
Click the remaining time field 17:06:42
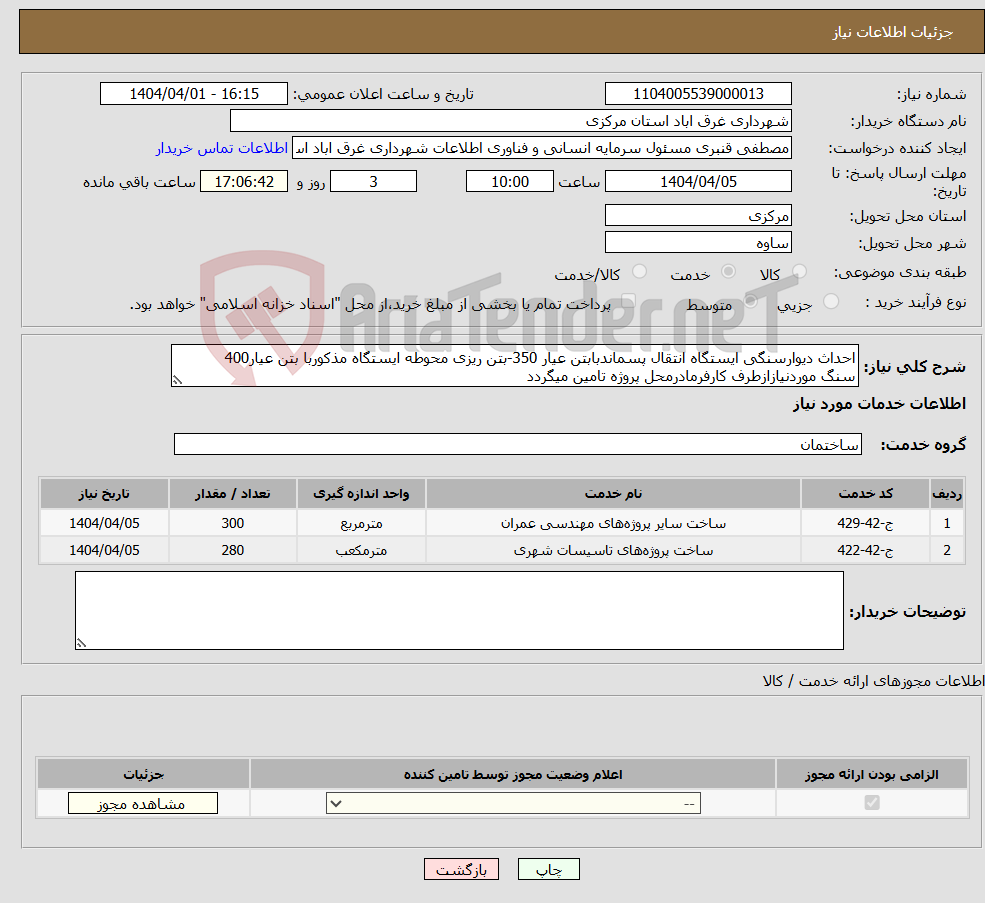click(x=244, y=182)
